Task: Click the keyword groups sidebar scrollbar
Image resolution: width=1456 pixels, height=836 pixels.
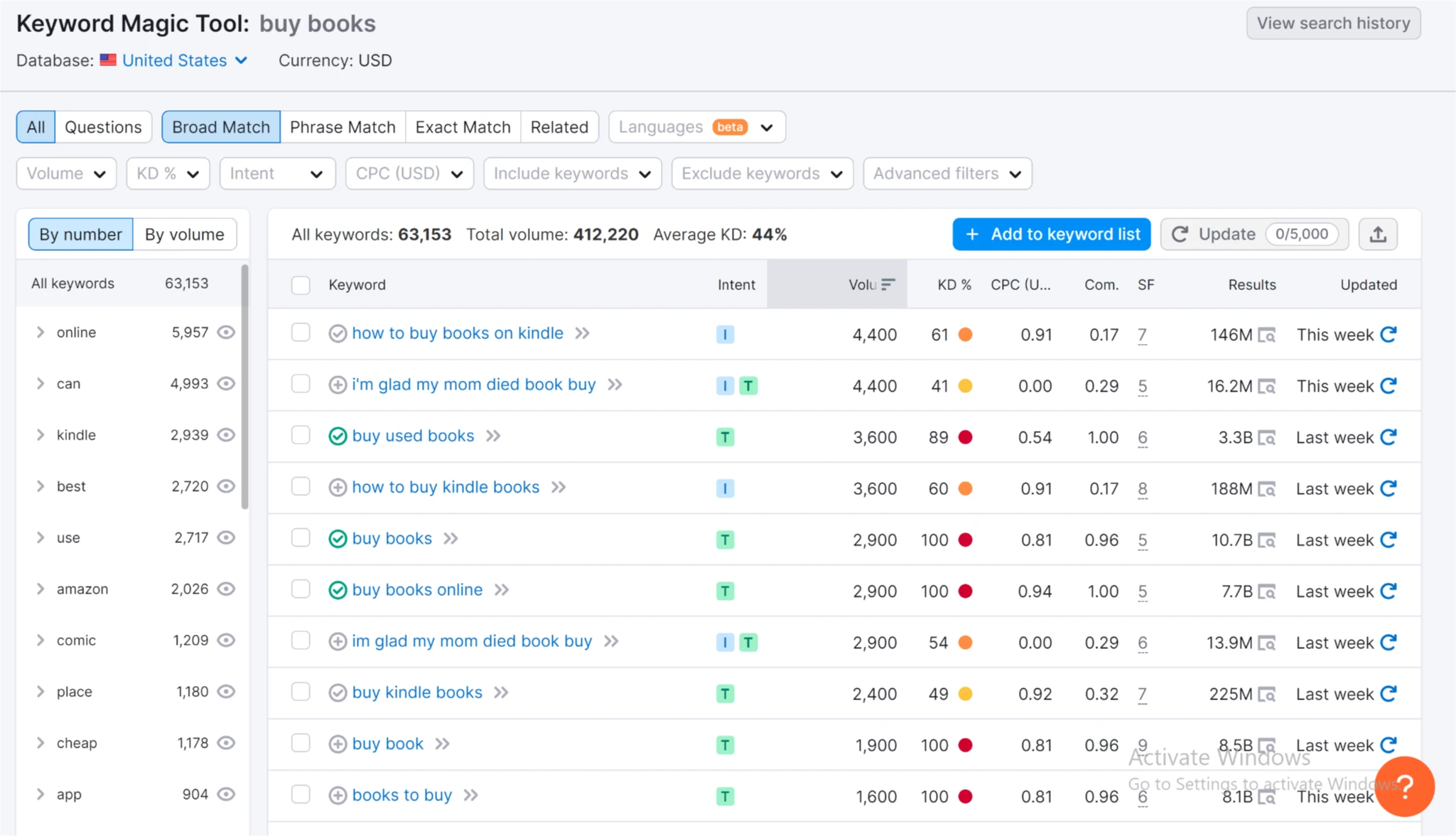Action: tap(245, 387)
